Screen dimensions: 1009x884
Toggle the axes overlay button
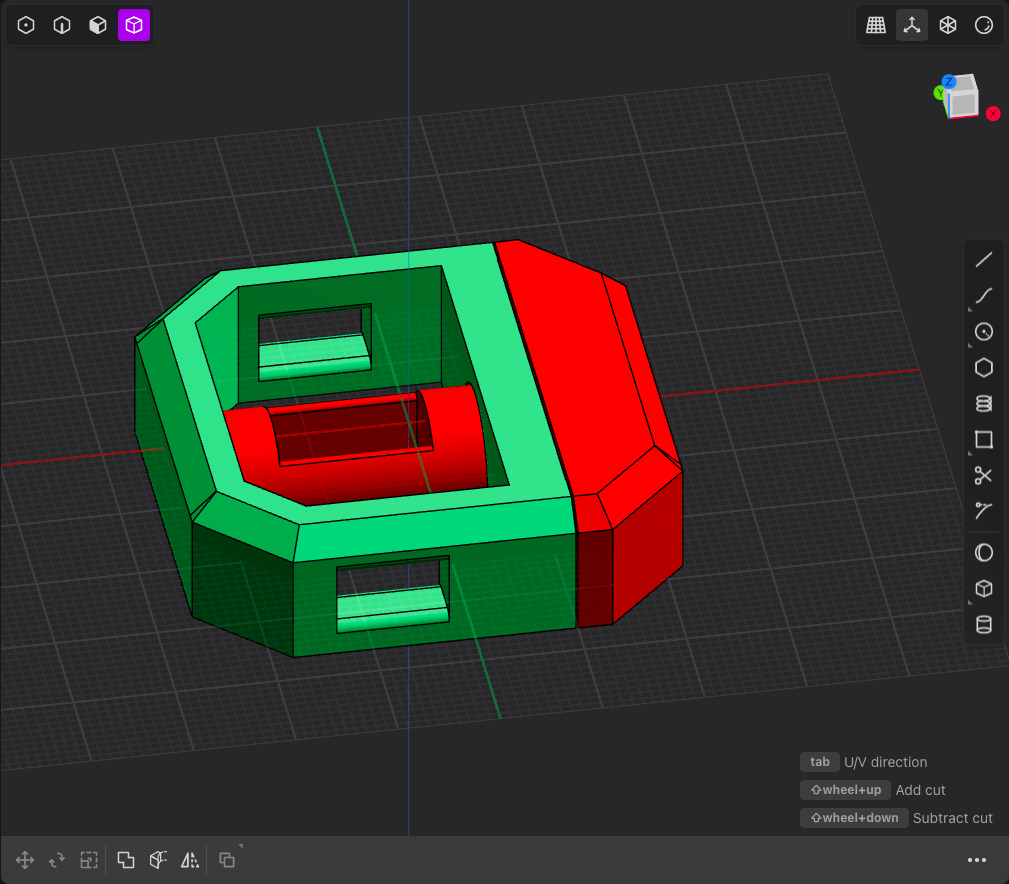point(912,26)
